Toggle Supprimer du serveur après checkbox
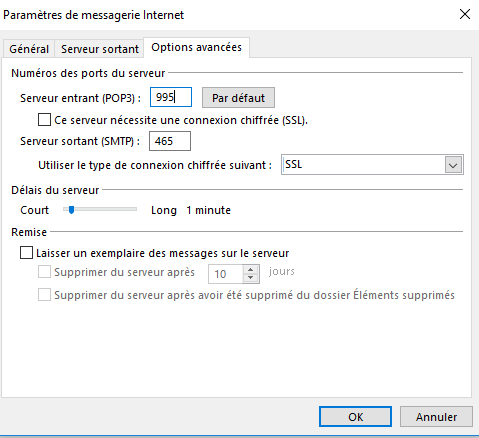 click(44, 272)
